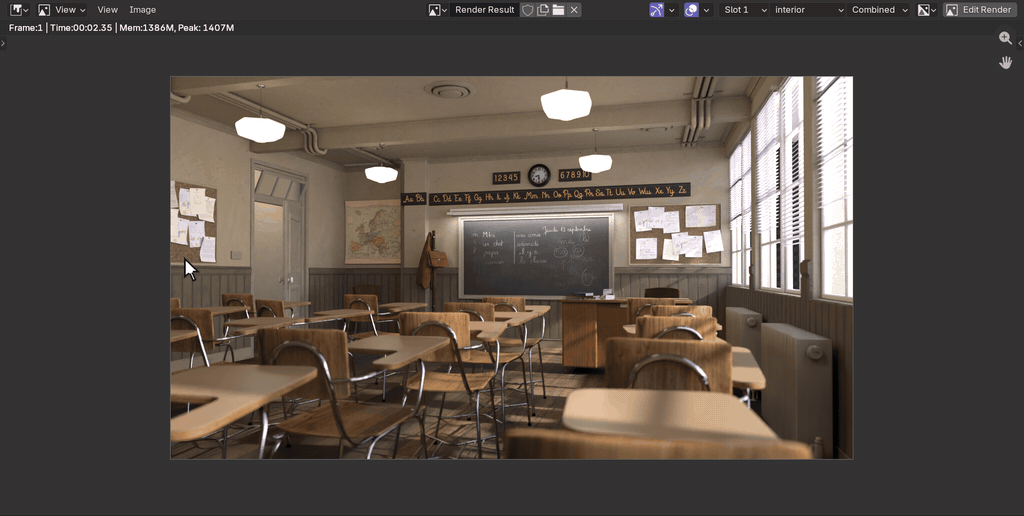The image size is (1024, 516).
Task: Expand the overlays options dropdown arrow
Action: [x=706, y=10]
